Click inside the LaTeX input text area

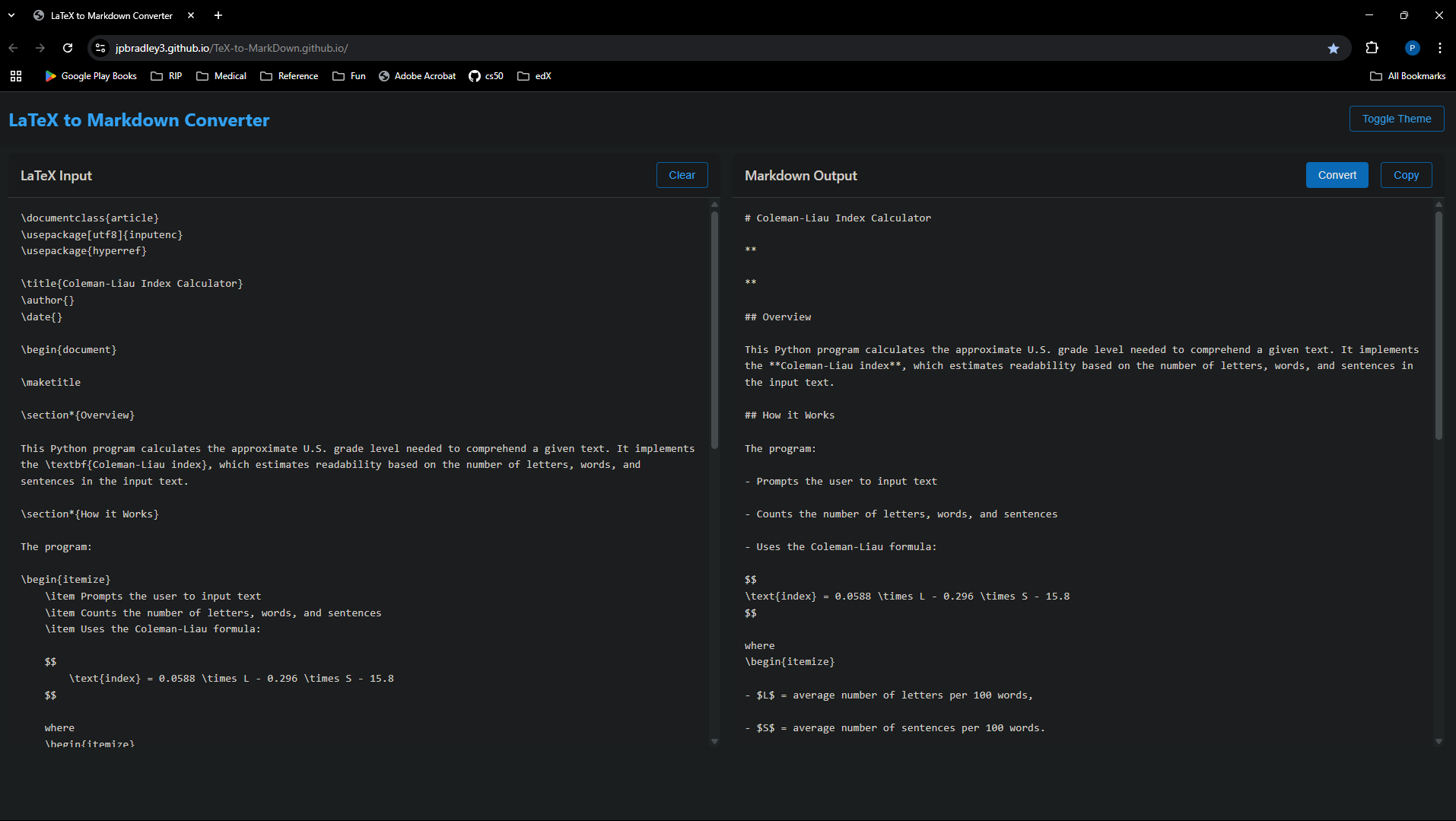[358, 472]
